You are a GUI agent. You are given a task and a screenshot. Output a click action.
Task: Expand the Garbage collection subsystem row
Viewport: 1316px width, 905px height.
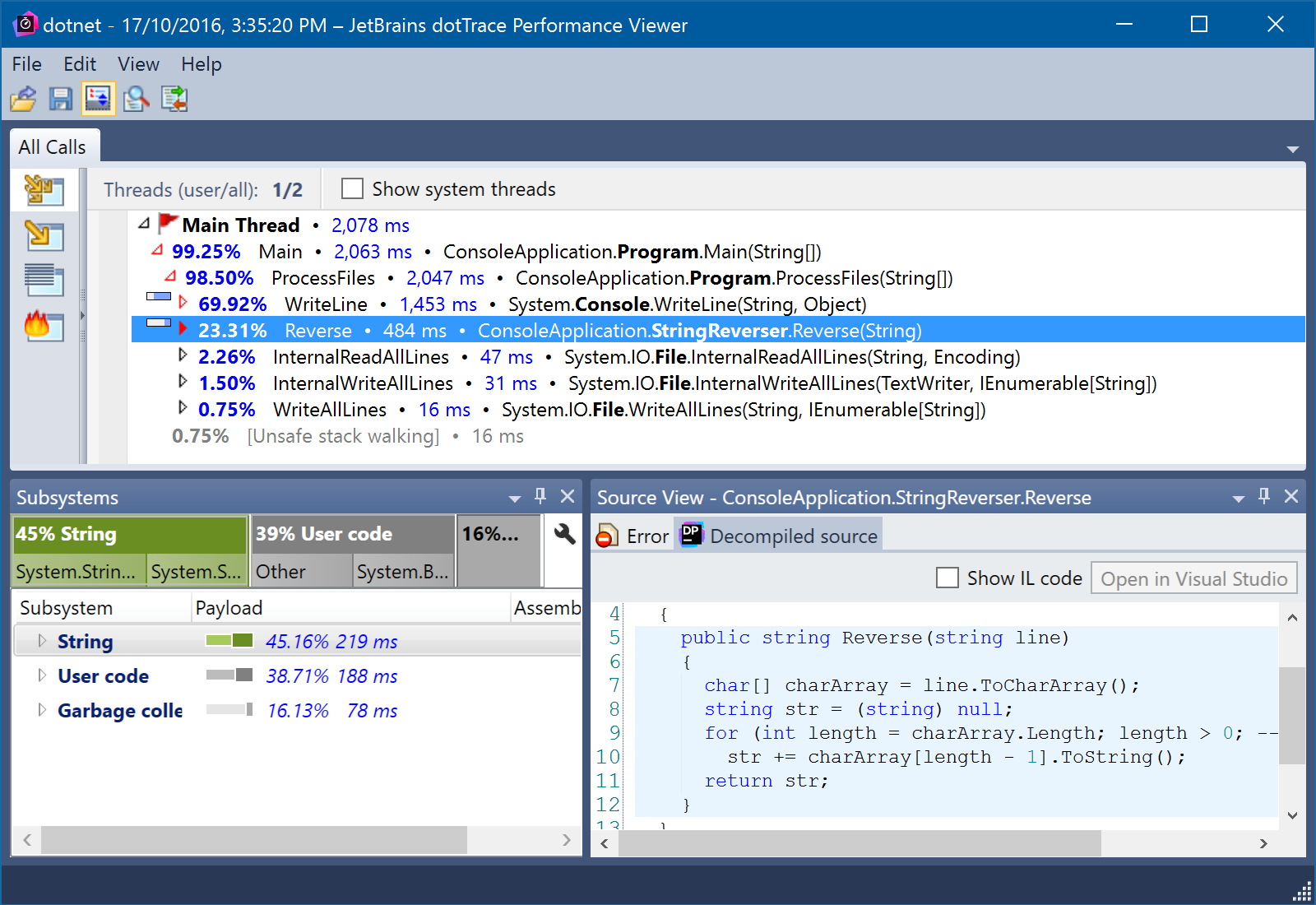(x=41, y=710)
